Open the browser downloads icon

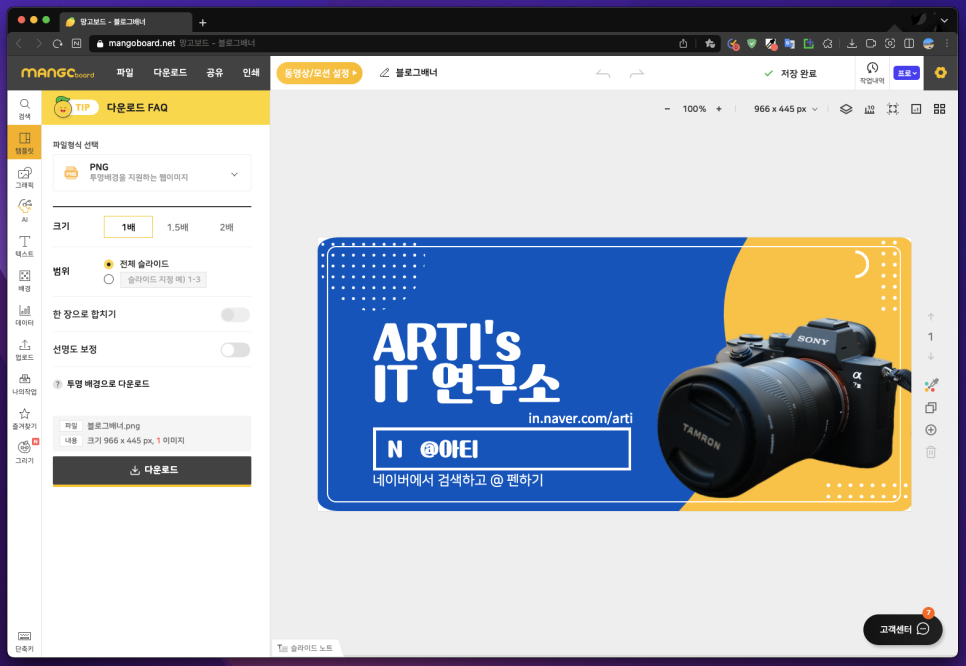pyautogui.click(x=851, y=43)
